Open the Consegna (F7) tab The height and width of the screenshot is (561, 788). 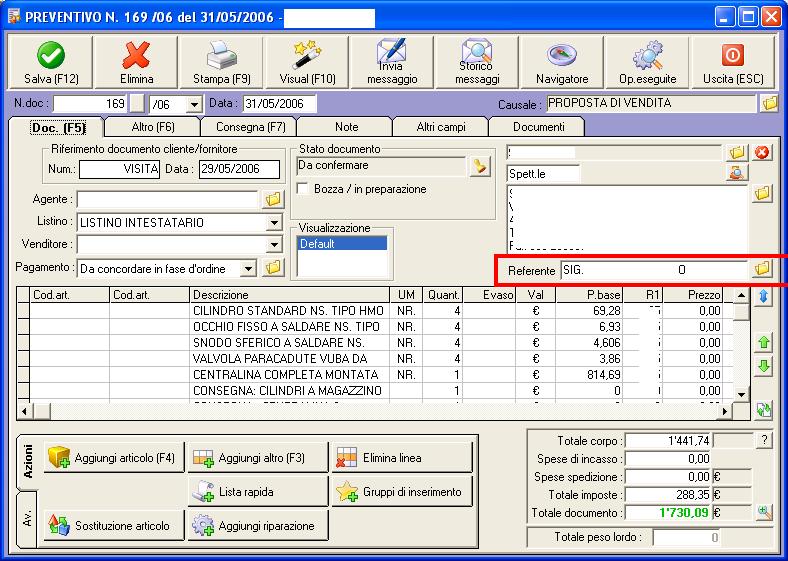[250, 127]
